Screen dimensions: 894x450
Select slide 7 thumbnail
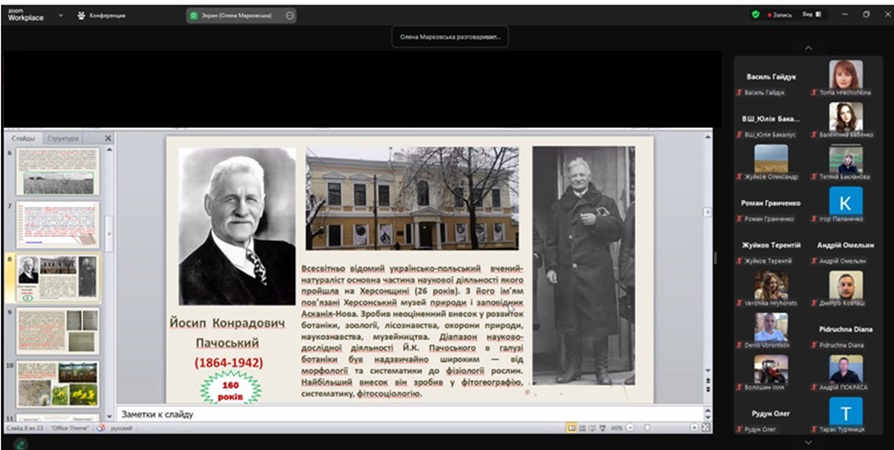[x=57, y=225]
